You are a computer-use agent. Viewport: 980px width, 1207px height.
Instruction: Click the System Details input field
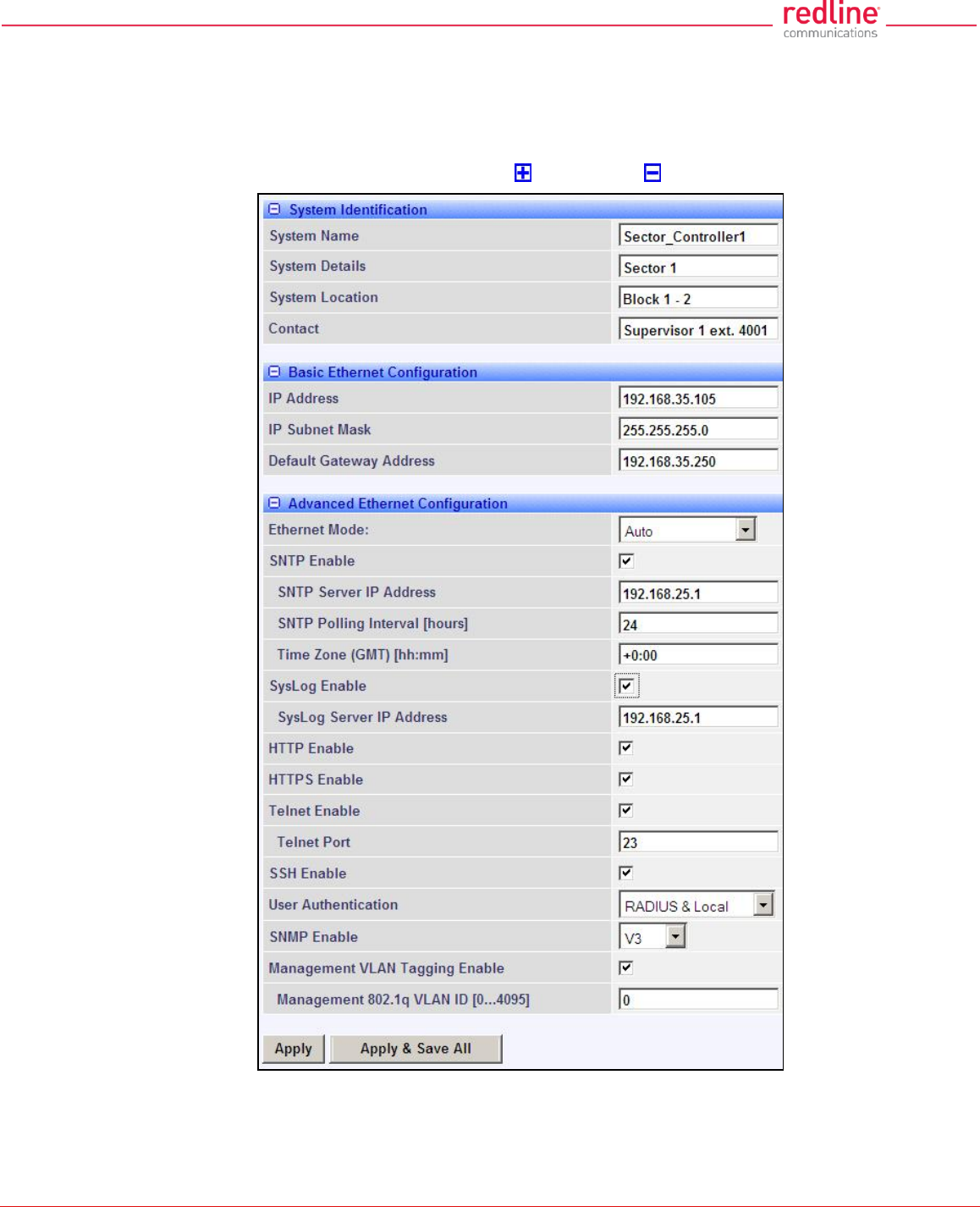click(x=698, y=267)
